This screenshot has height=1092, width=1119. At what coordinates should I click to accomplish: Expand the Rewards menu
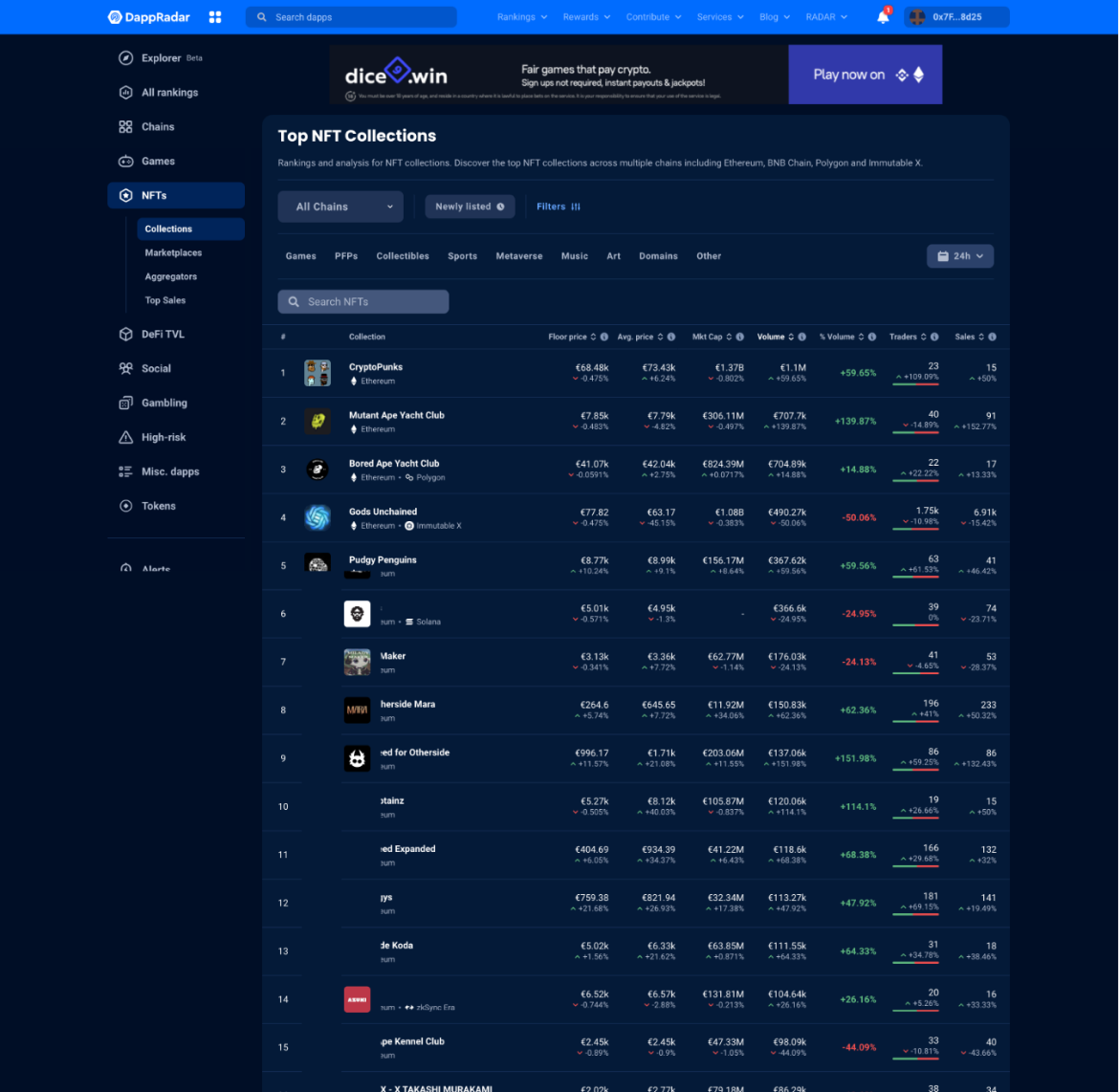[586, 16]
